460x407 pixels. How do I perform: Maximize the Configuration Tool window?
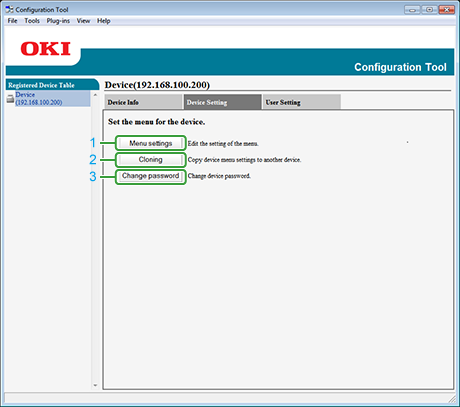pos(429,10)
